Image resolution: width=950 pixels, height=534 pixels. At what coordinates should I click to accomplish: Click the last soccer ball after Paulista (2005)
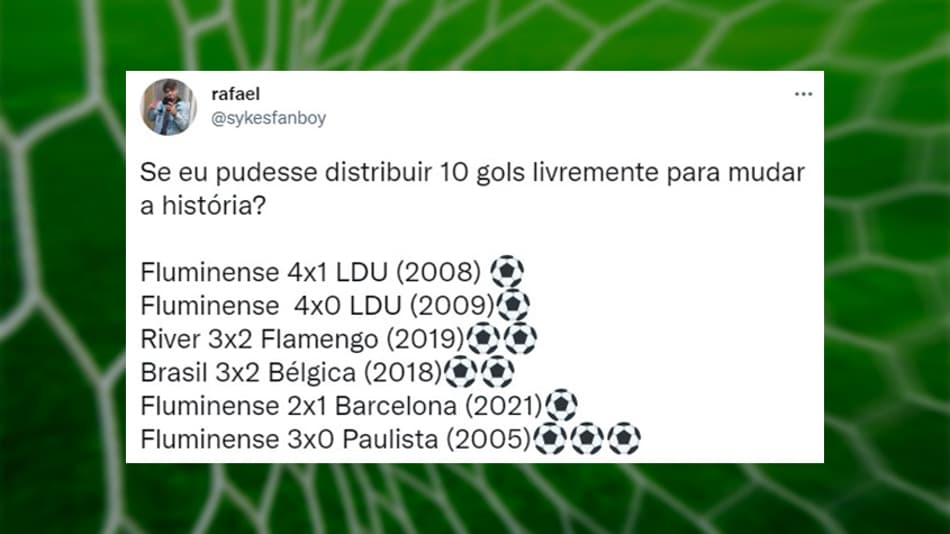(624, 438)
